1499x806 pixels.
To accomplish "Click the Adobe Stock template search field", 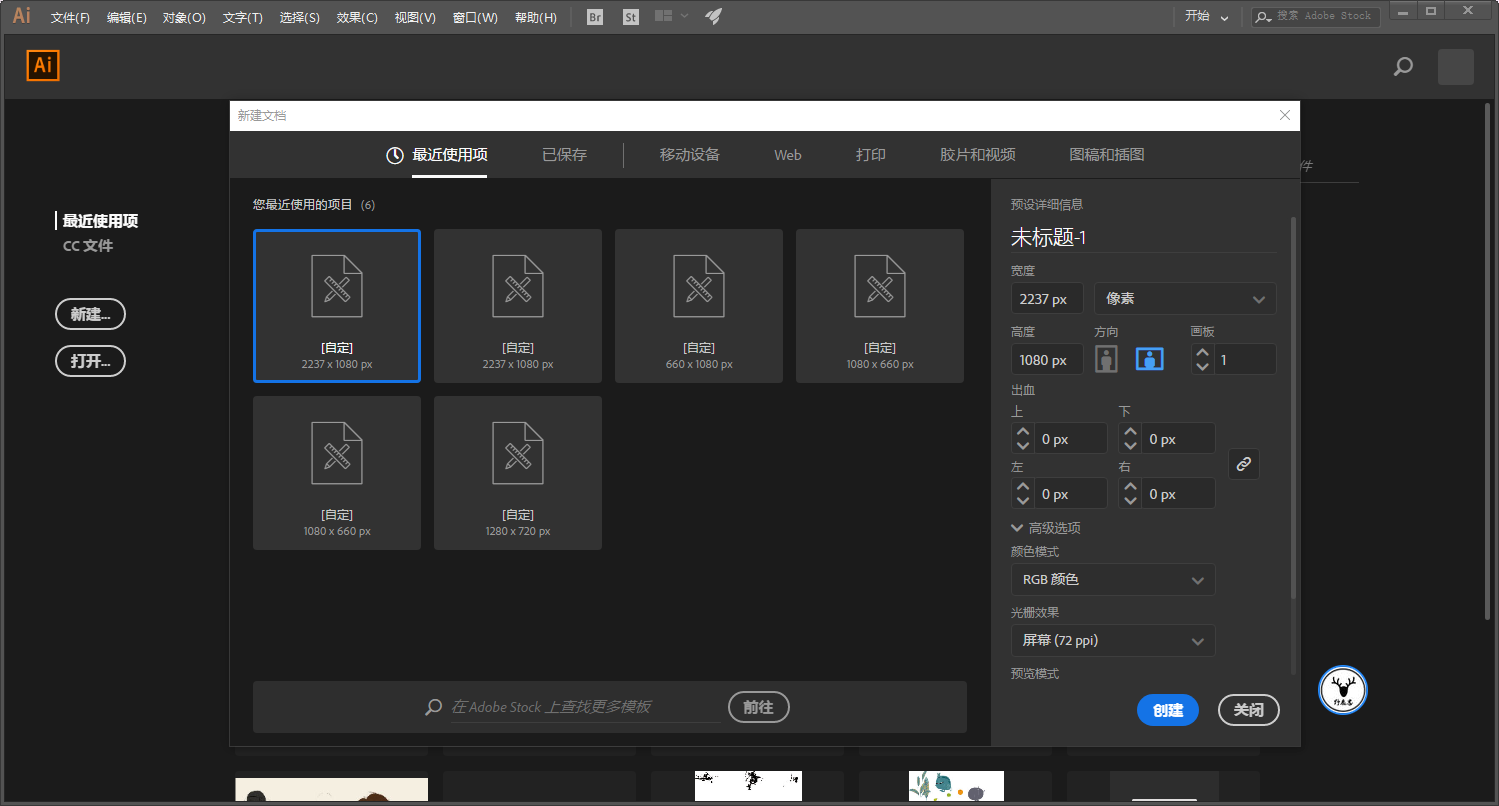I will pos(584,707).
